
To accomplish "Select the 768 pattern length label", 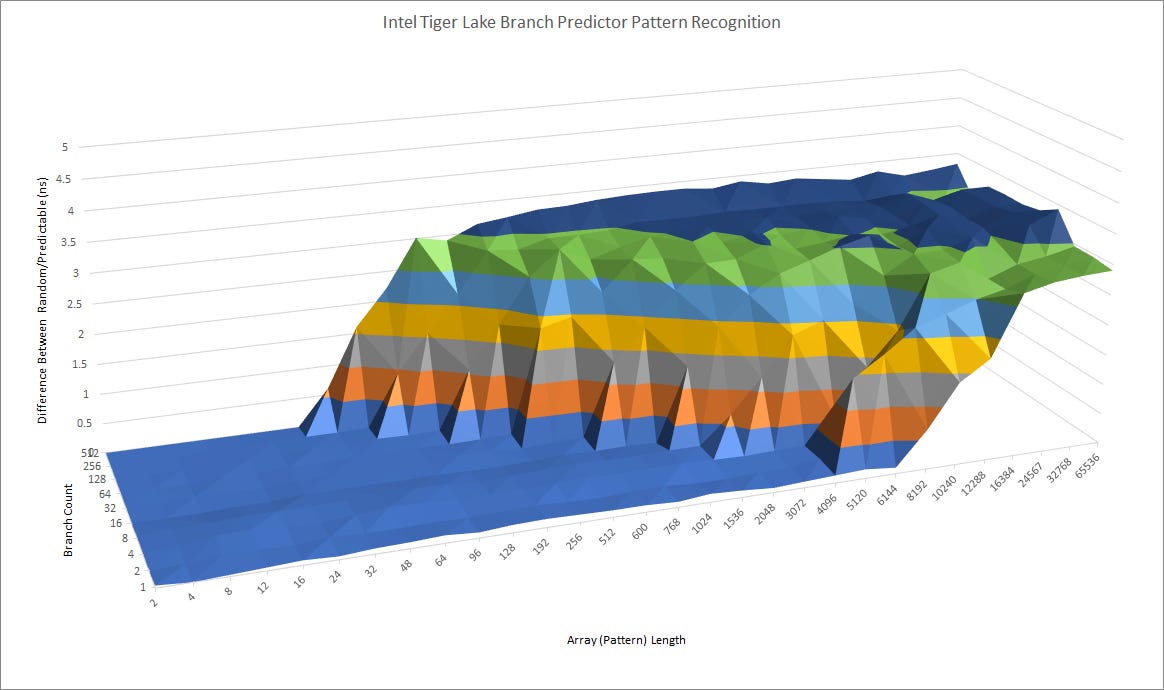I will 672,527.
